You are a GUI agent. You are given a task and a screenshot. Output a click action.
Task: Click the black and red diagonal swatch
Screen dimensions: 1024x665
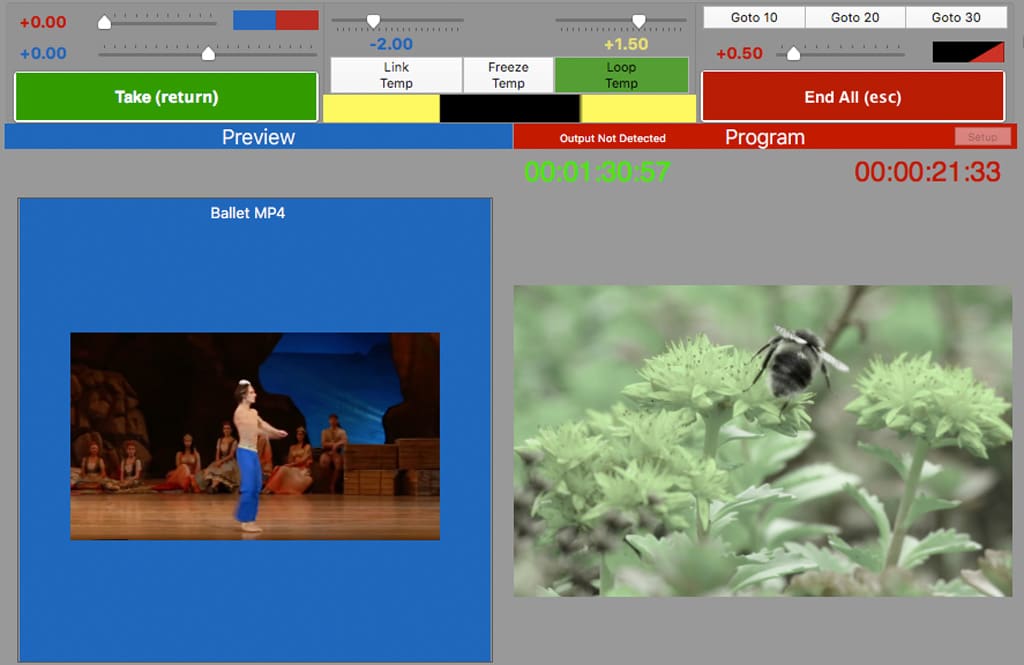point(967,52)
